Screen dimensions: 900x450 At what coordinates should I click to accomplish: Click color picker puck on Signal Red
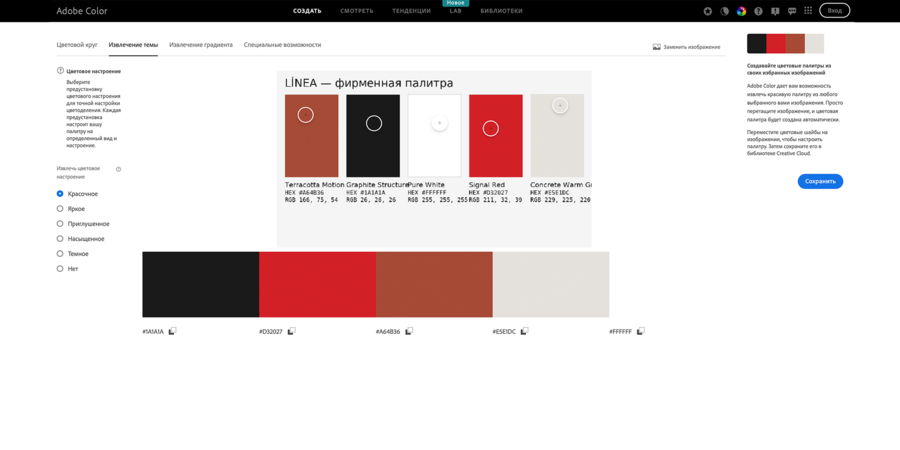[x=490, y=129]
